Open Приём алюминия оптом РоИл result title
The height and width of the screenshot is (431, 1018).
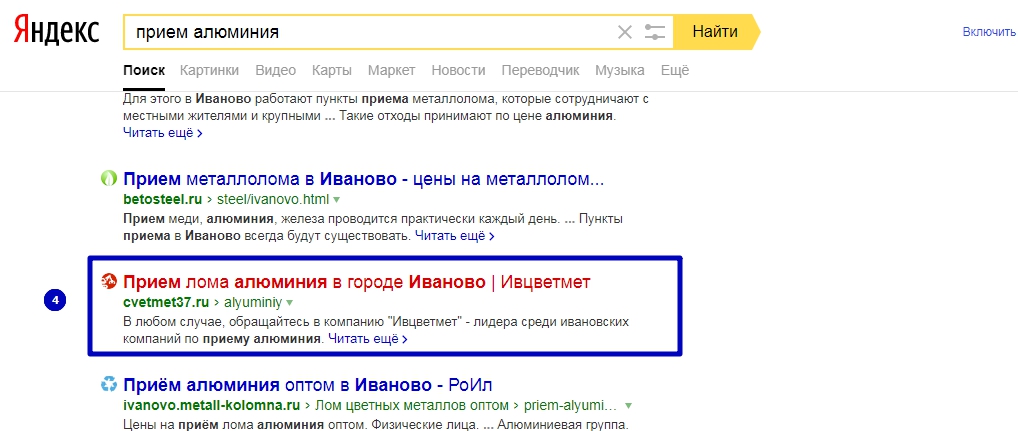307,385
